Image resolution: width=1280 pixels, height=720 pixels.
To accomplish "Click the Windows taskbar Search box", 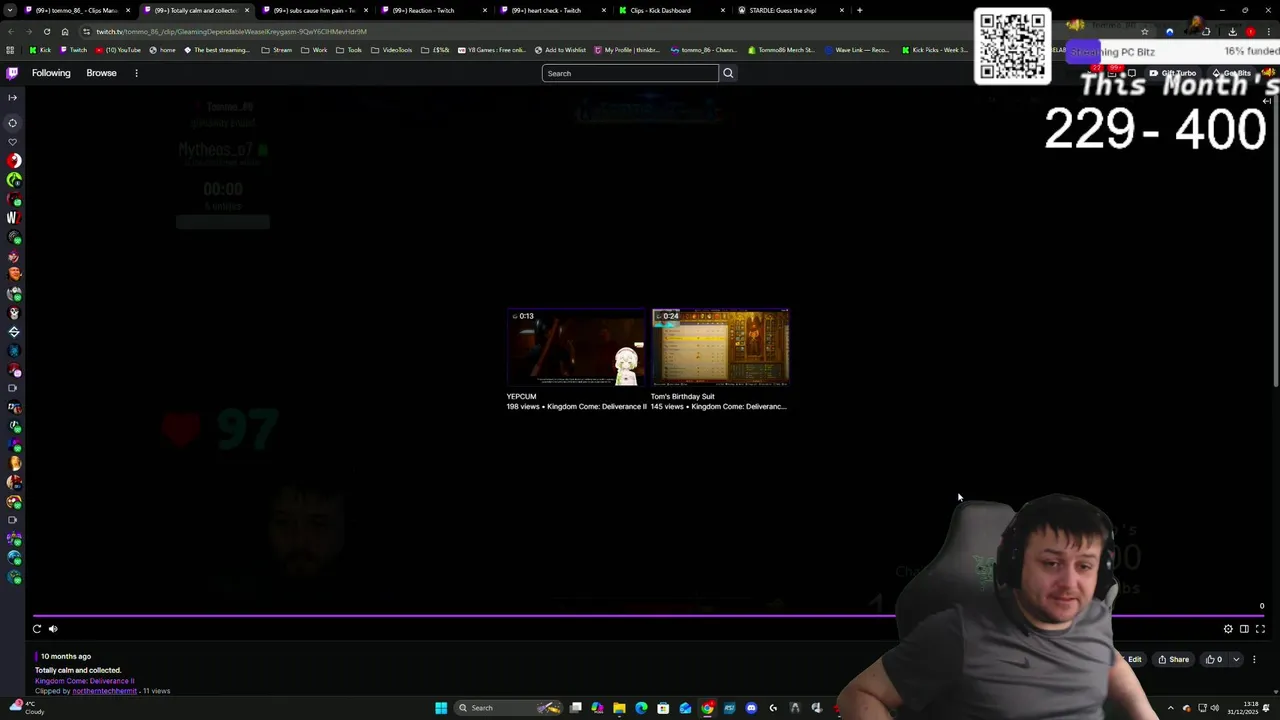I will coord(508,708).
